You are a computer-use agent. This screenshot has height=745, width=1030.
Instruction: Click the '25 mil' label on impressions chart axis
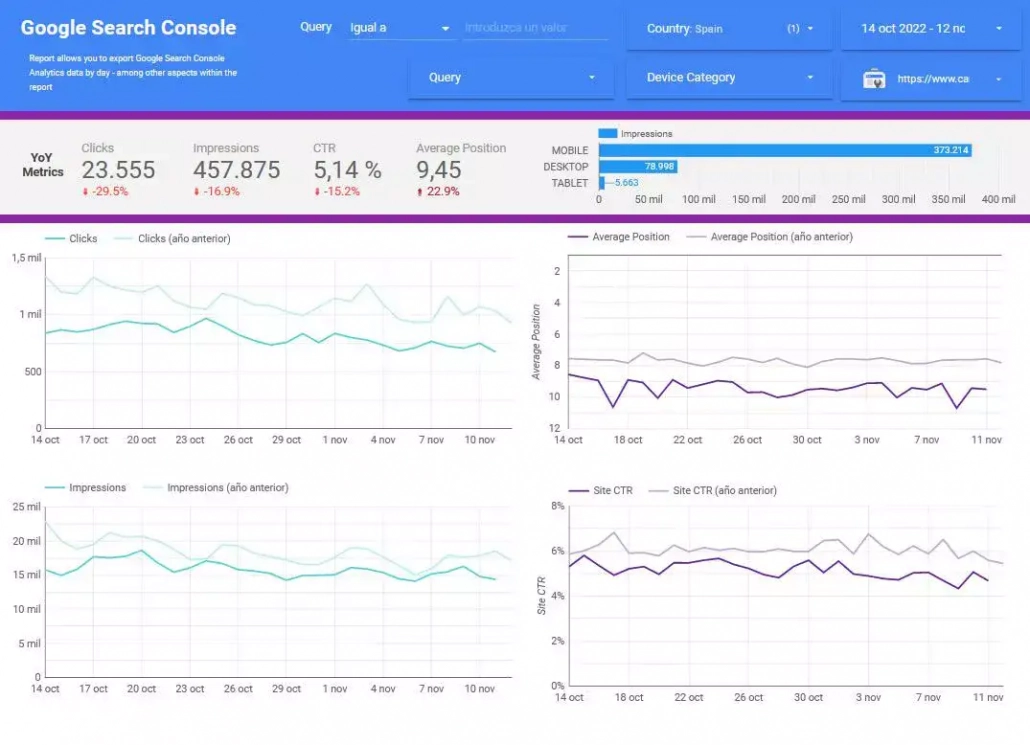tap(26, 507)
